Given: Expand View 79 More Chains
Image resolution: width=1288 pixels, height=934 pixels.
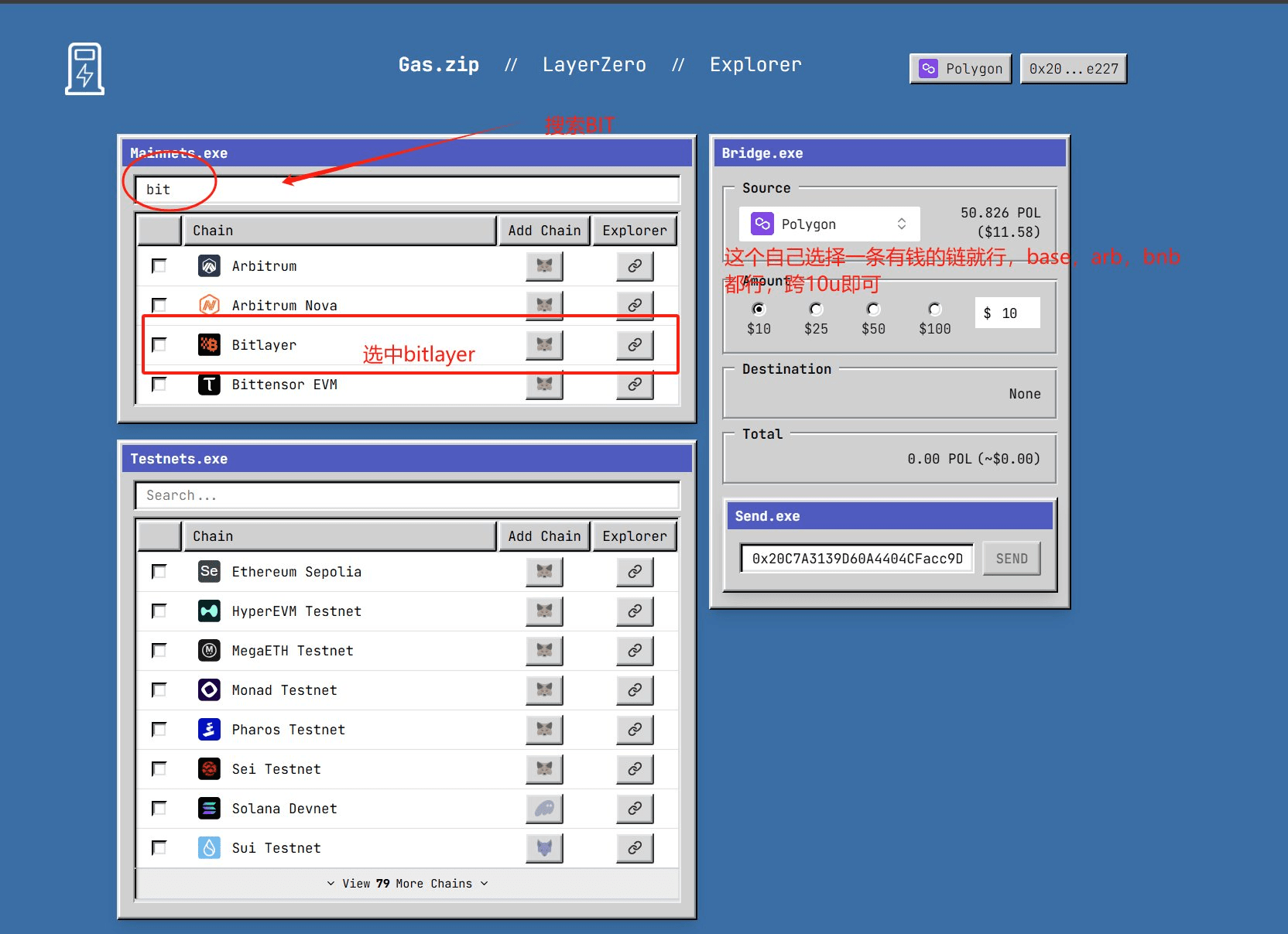Looking at the screenshot, I should [407, 884].
